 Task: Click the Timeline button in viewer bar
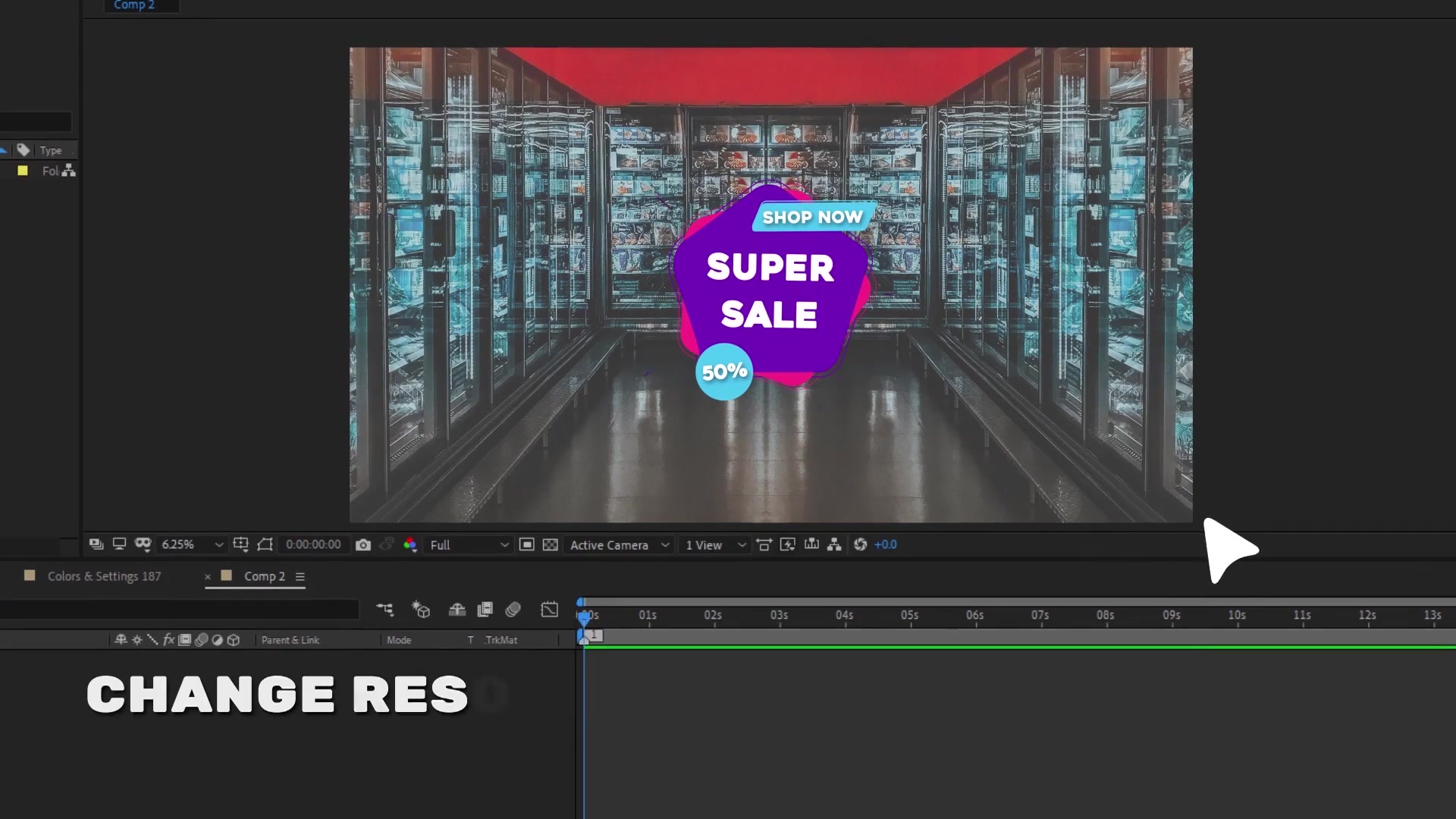pyautogui.click(x=811, y=544)
